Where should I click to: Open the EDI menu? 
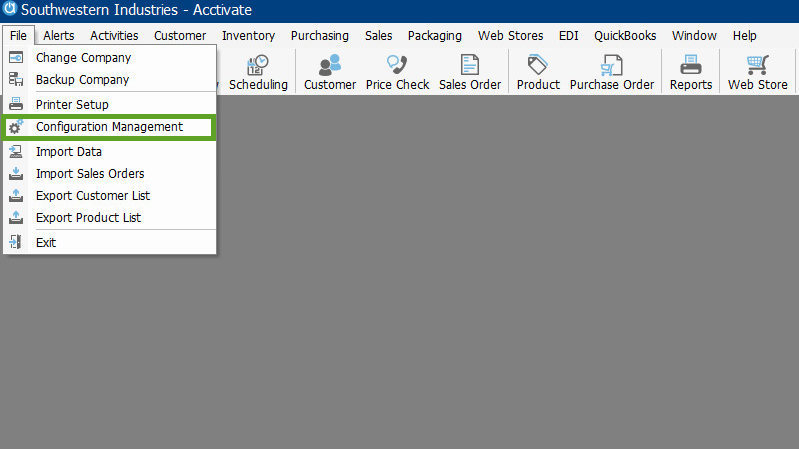pyautogui.click(x=568, y=36)
